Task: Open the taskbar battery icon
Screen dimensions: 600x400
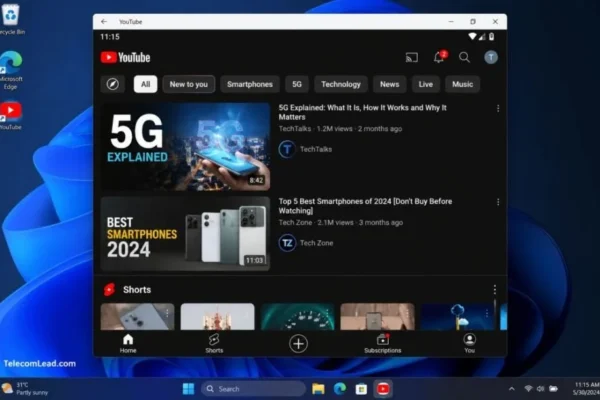Action: [553, 389]
